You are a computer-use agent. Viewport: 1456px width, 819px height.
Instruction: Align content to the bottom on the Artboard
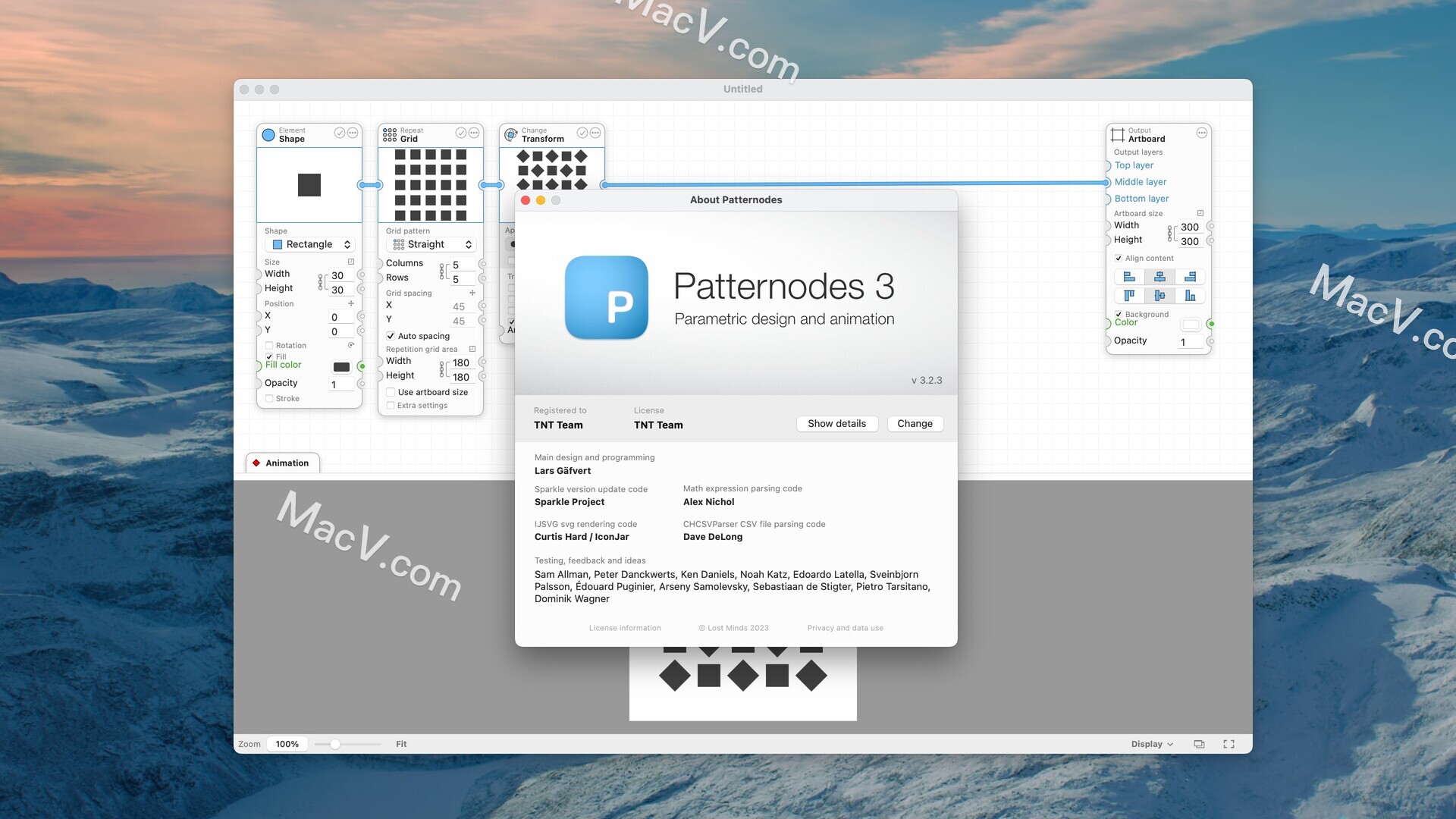click(1190, 296)
